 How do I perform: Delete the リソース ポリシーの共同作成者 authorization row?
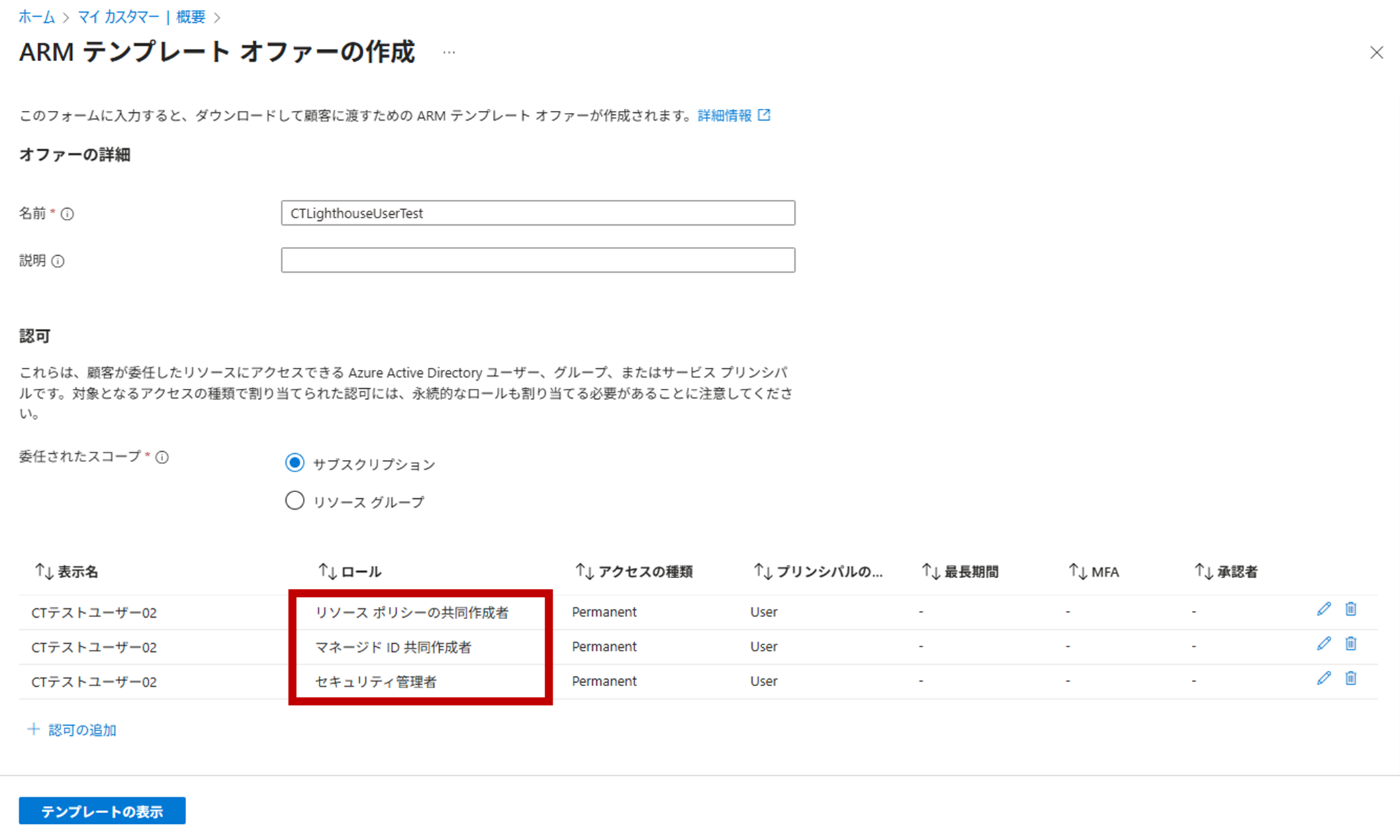(1351, 609)
